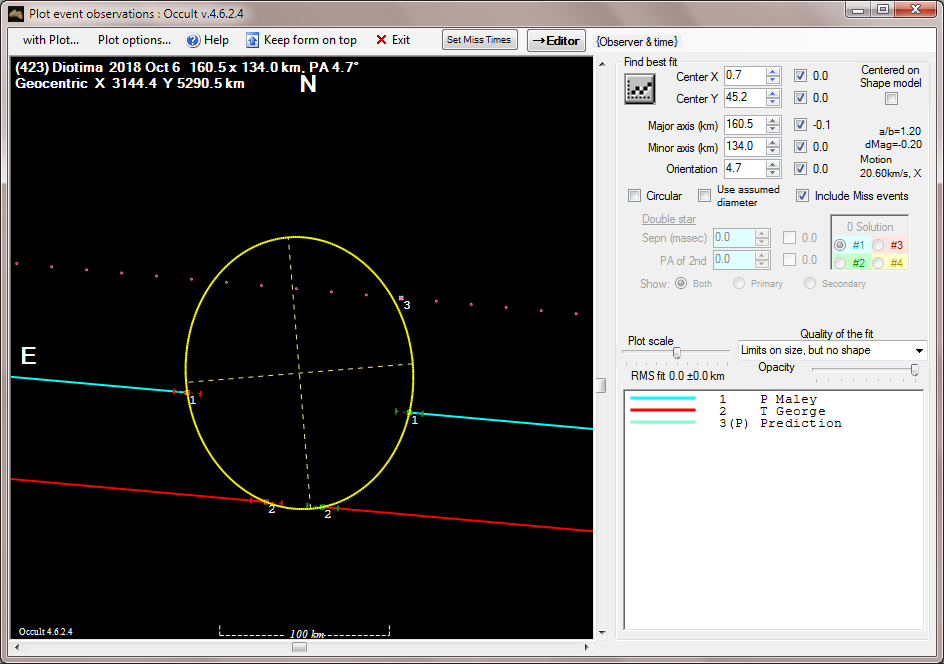Click into the Minor axis value field

tap(745, 146)
